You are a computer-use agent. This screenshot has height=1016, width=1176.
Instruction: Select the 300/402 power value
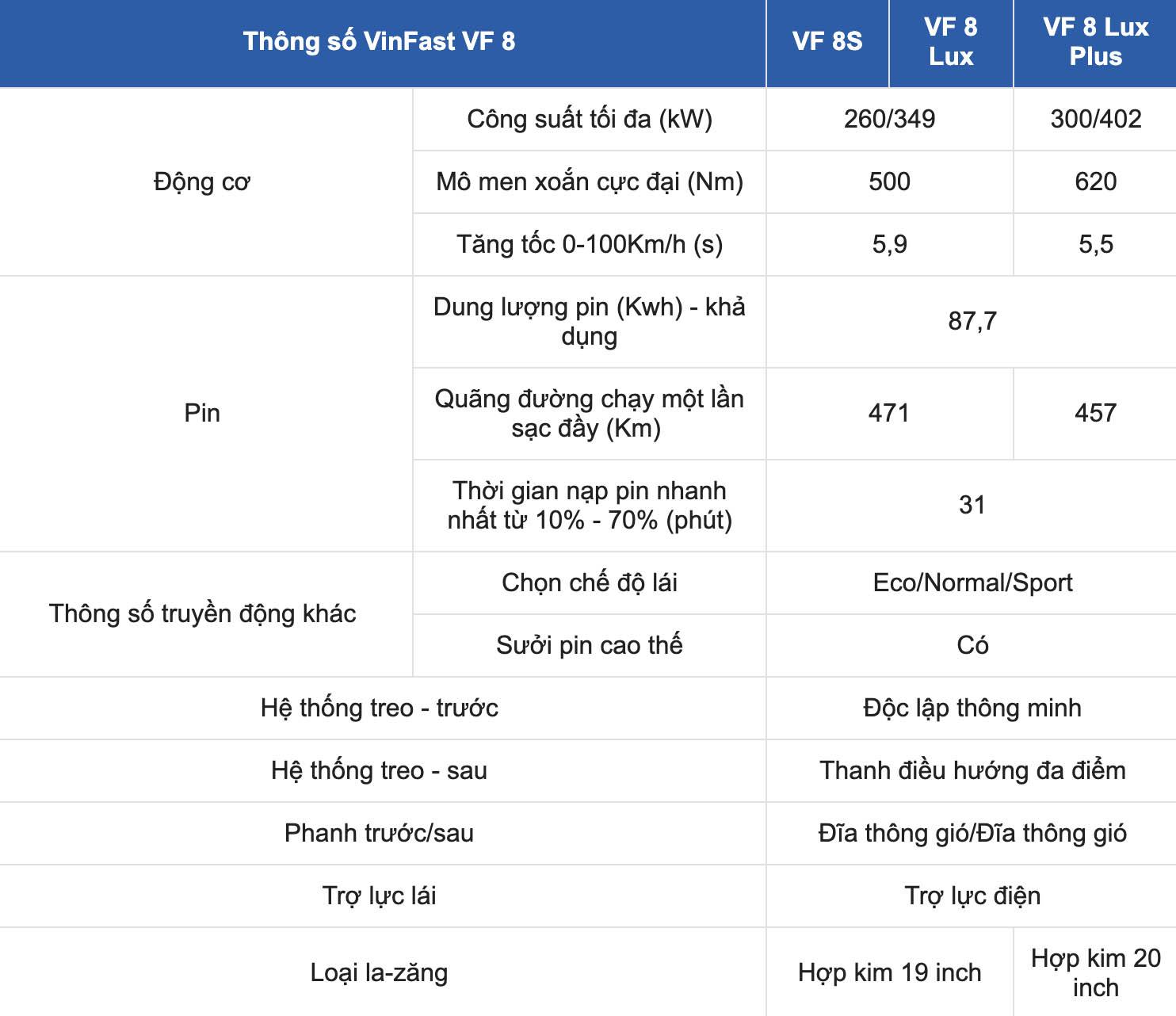tap(1095, 119)
